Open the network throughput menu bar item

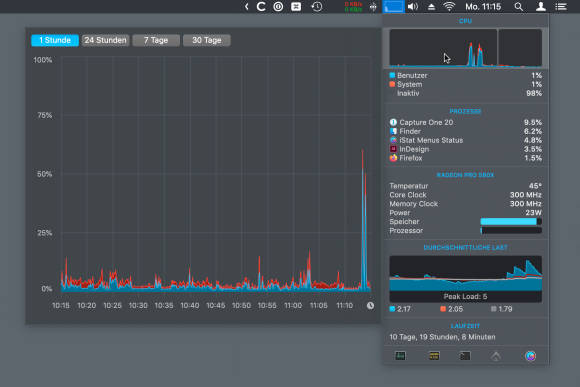coord(353,7)
